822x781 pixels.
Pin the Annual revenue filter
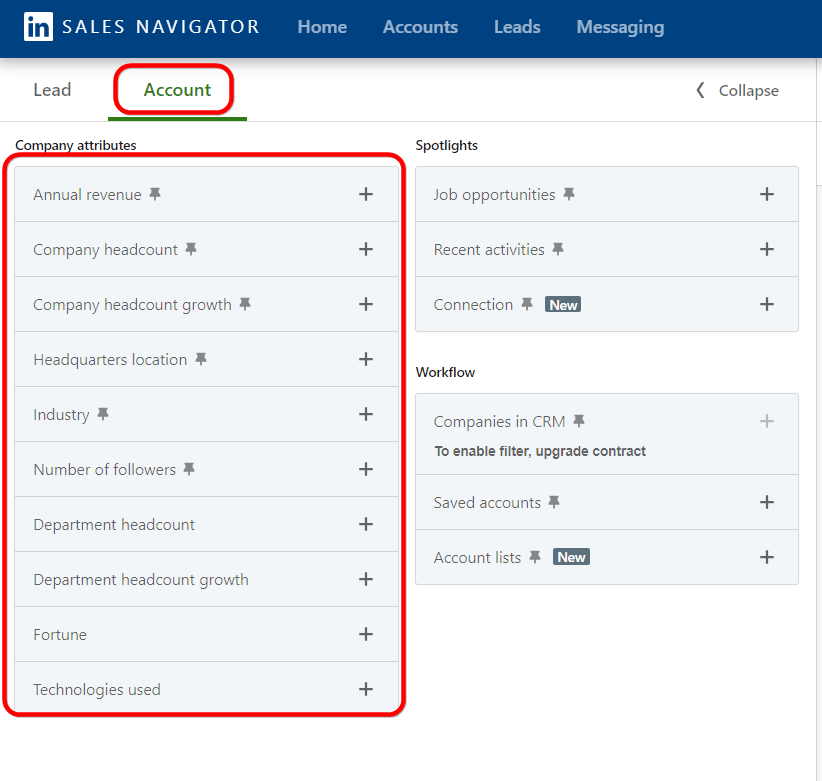tap(155, 194)
